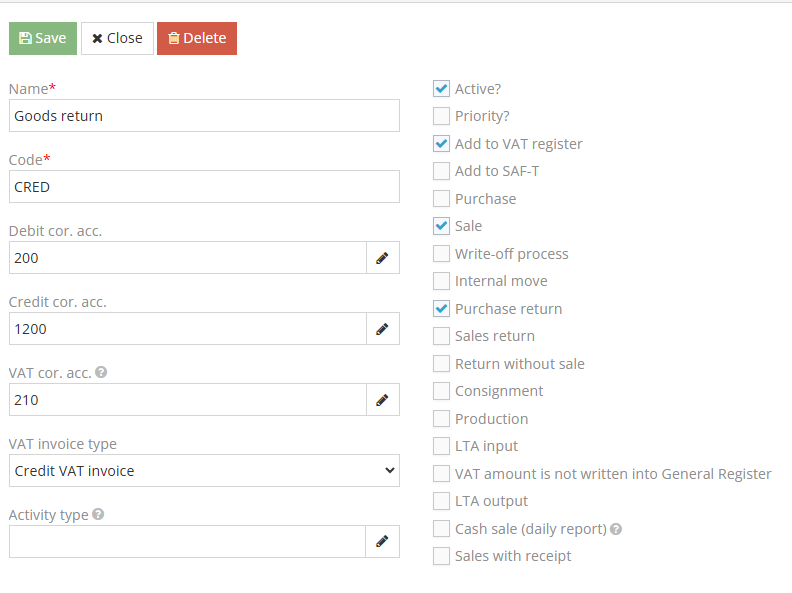Screen dimensions: 792x593
Task: Click pencil icon for Activity type field
Action: tap(381, 542)
